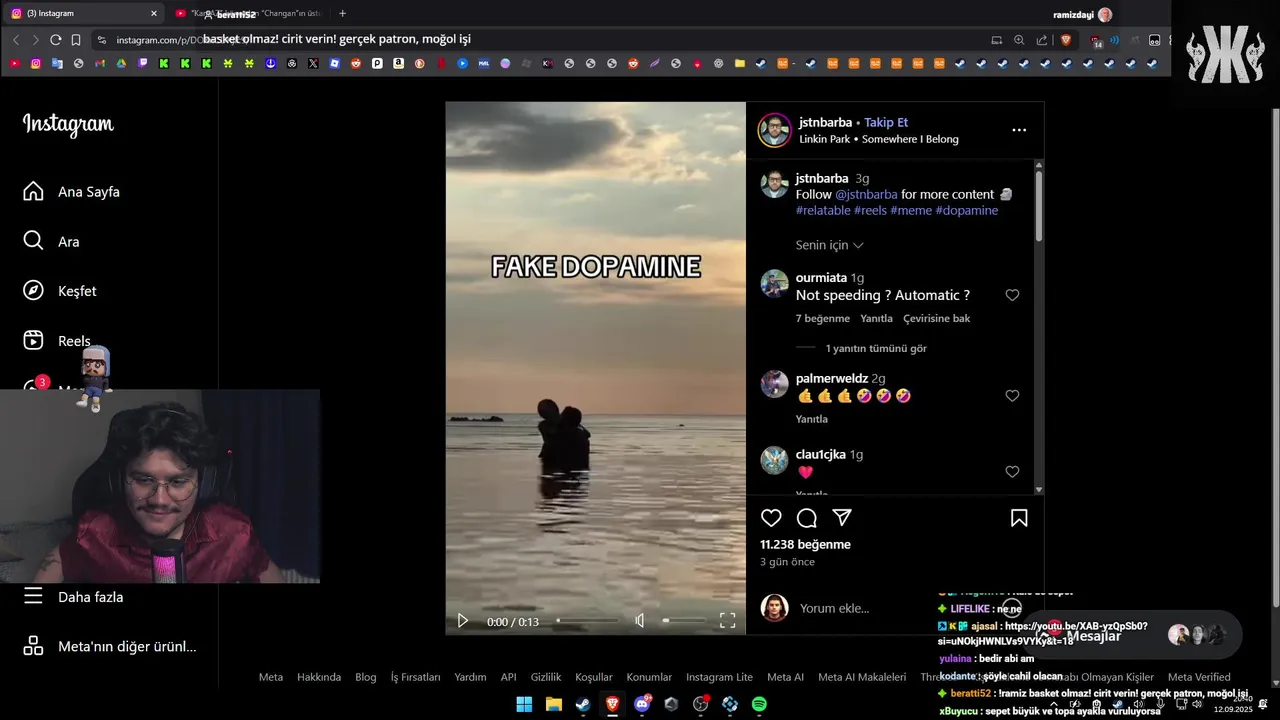The image size is (1280, 720).
Task: Open the İş Fırsatları footer link
Action: (x=415, y=677)
